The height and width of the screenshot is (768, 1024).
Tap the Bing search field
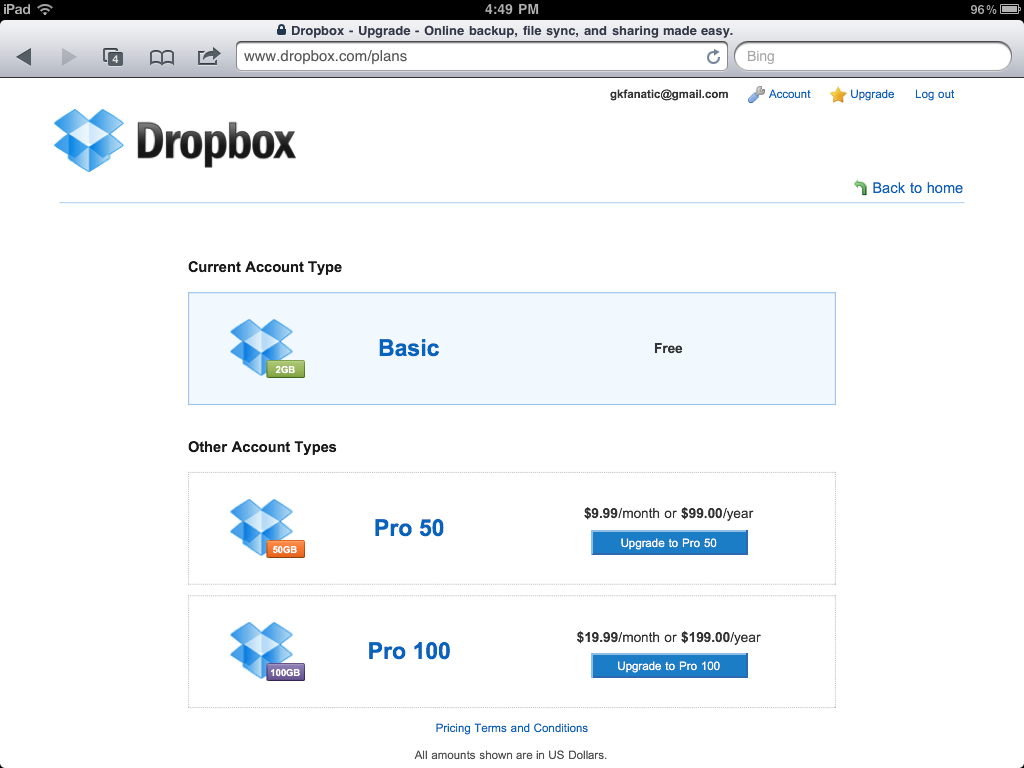(872, 57)
